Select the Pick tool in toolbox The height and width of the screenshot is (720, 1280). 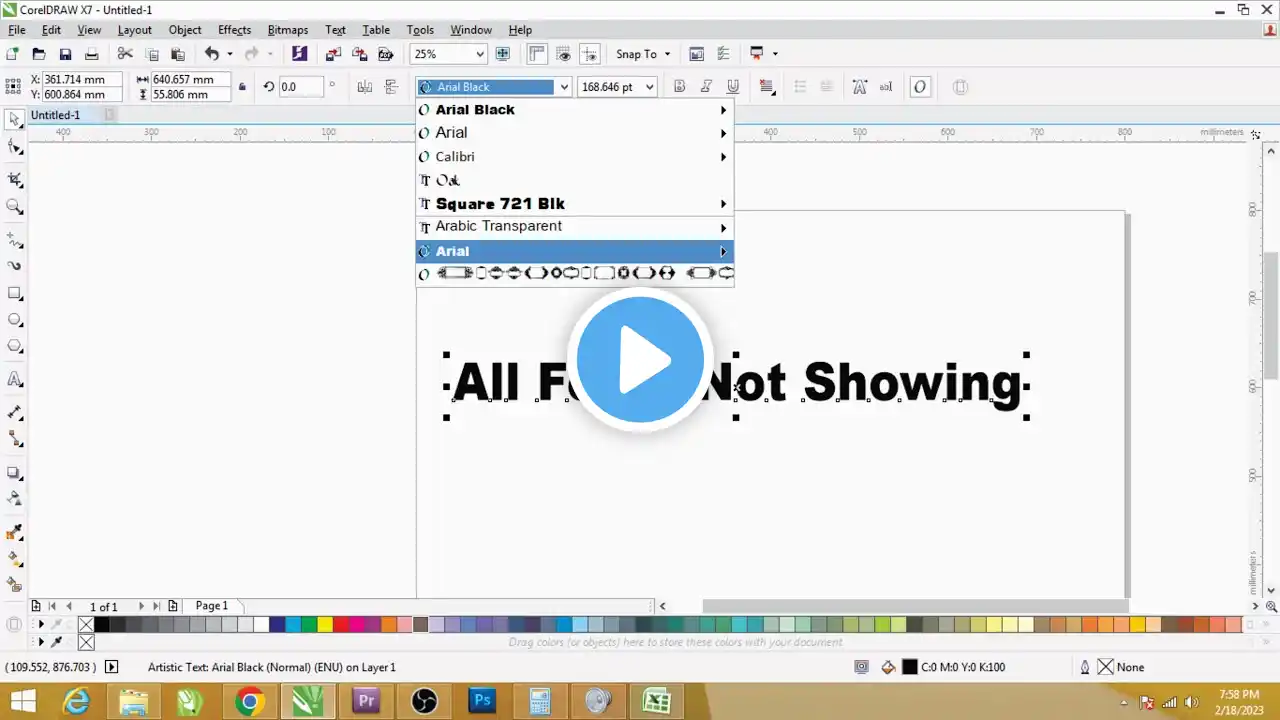14,121
